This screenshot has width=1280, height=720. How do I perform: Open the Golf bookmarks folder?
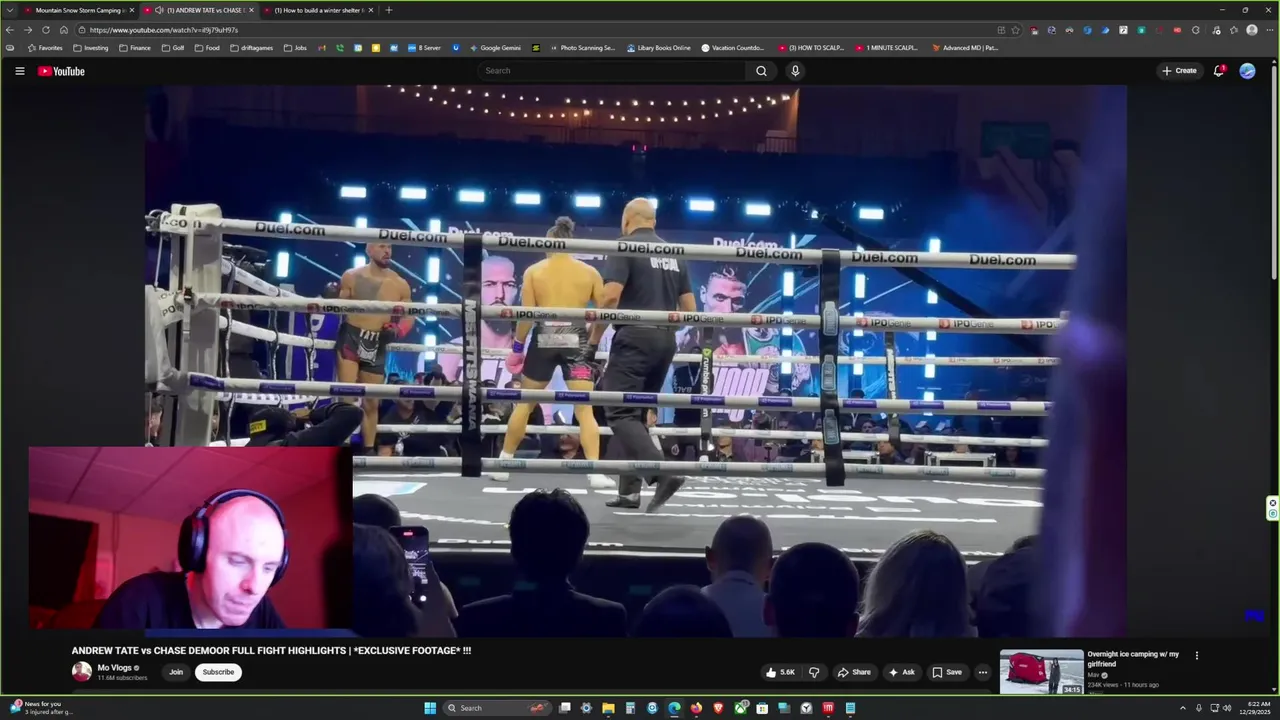pos(175,48)
